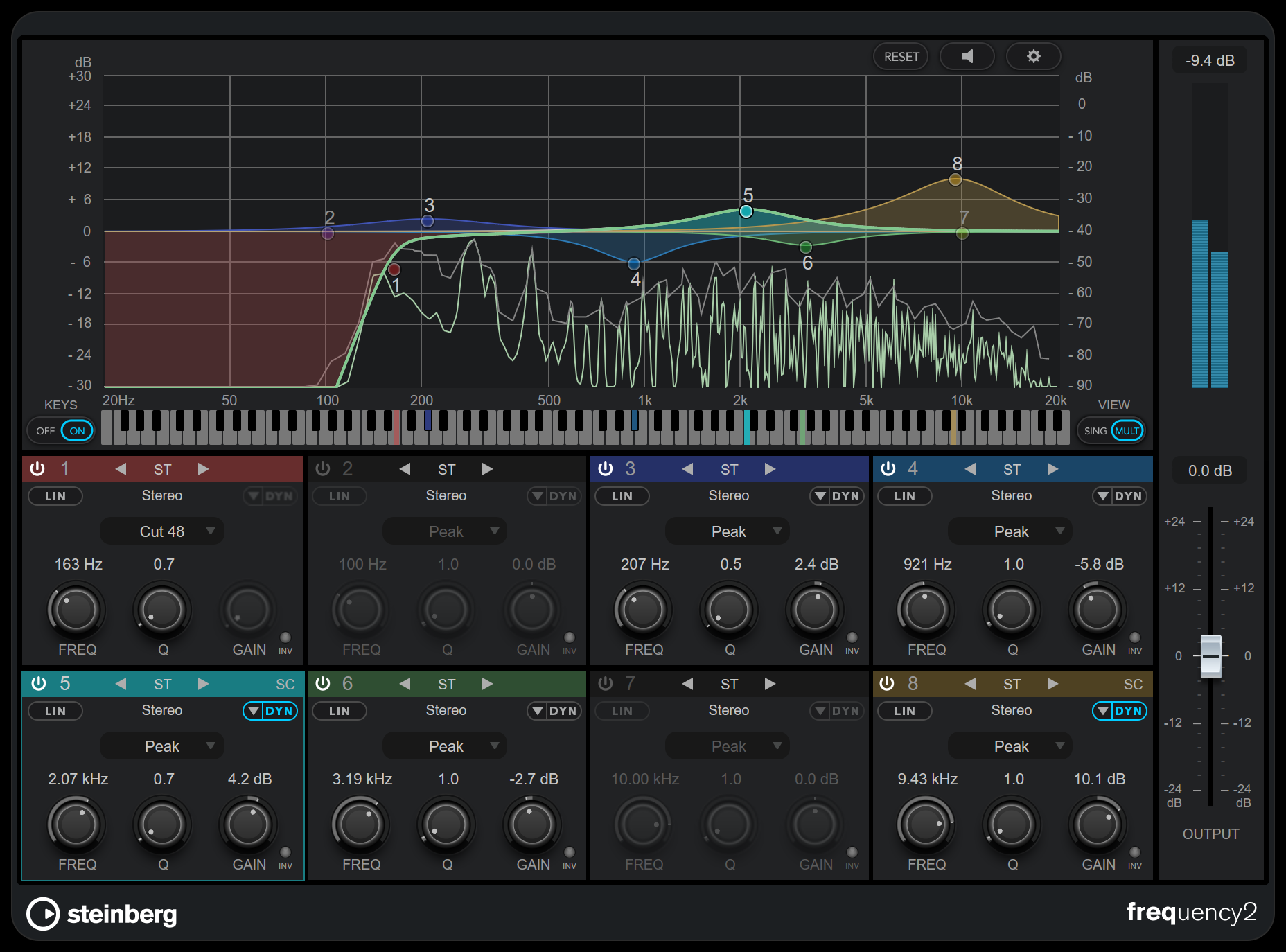This screenshot has height=952, width=1286.
Task: Click band 8 right arrow channel selector
Action: [x=1052, y=684]
